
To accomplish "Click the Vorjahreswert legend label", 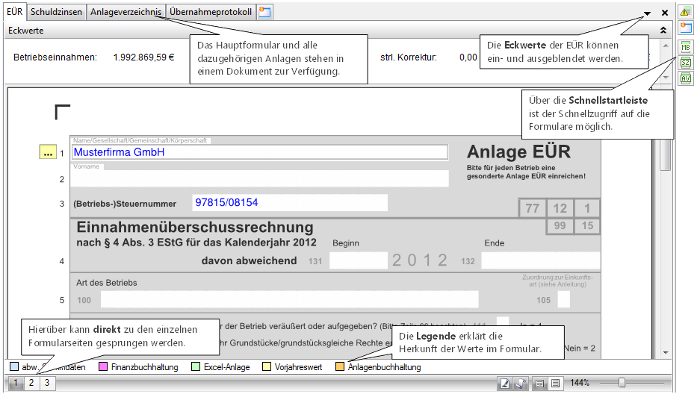I will click(x=298, y=367).
